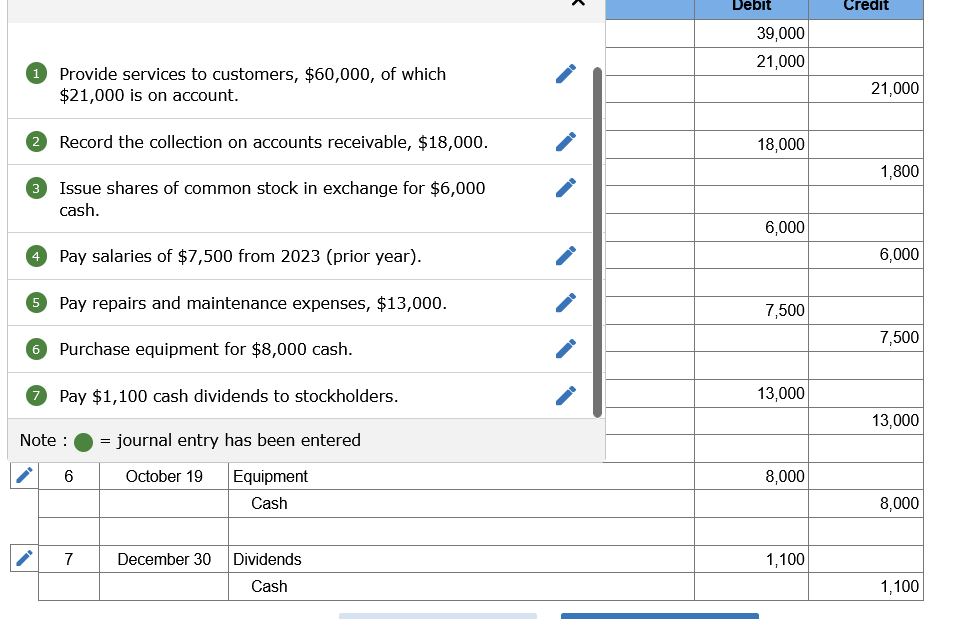Click the Dividends account cell

461,559
